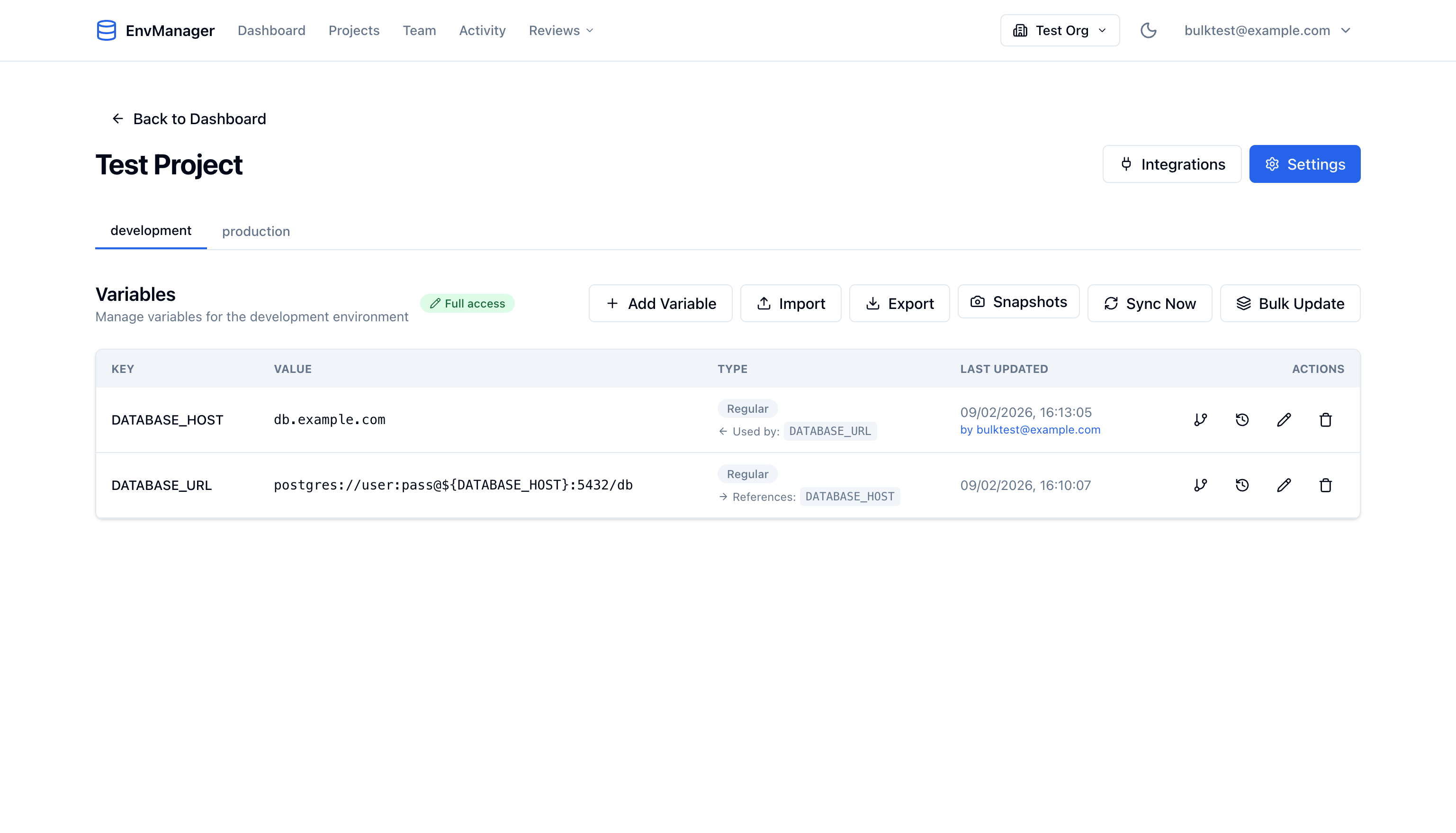Open the bulktest@example.com user menu
This screenshot has height=833, width=1456.
[1267, 30]
